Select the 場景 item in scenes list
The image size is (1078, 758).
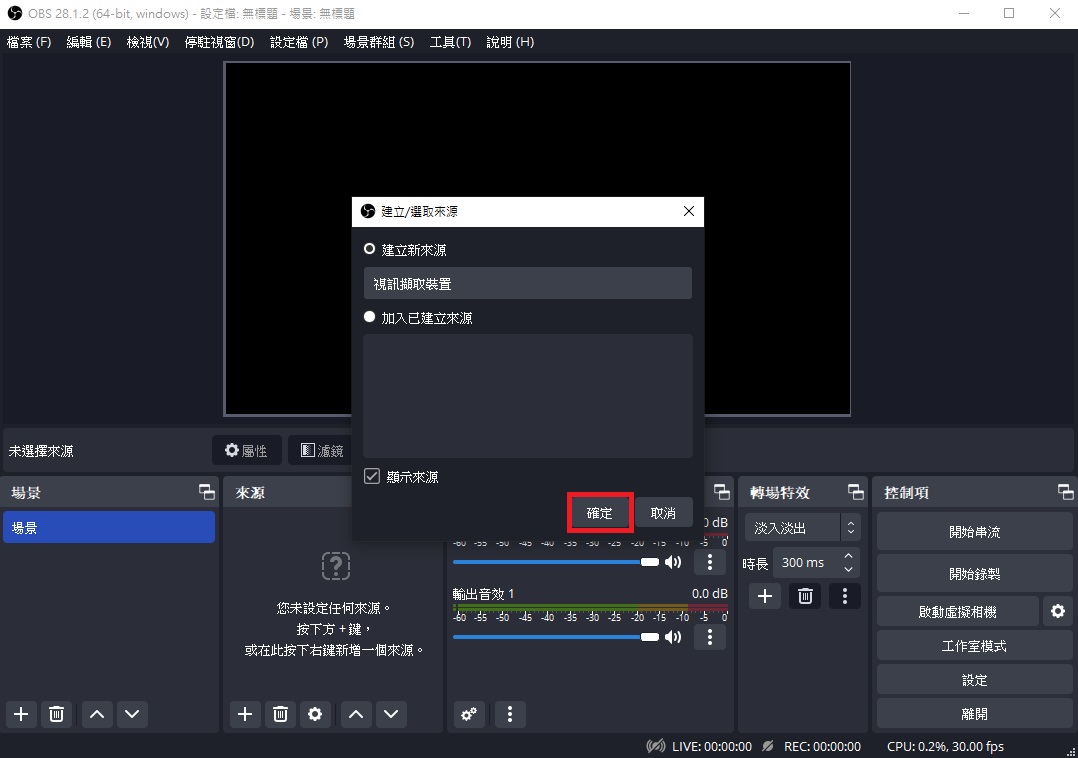[x=109, y=528]
